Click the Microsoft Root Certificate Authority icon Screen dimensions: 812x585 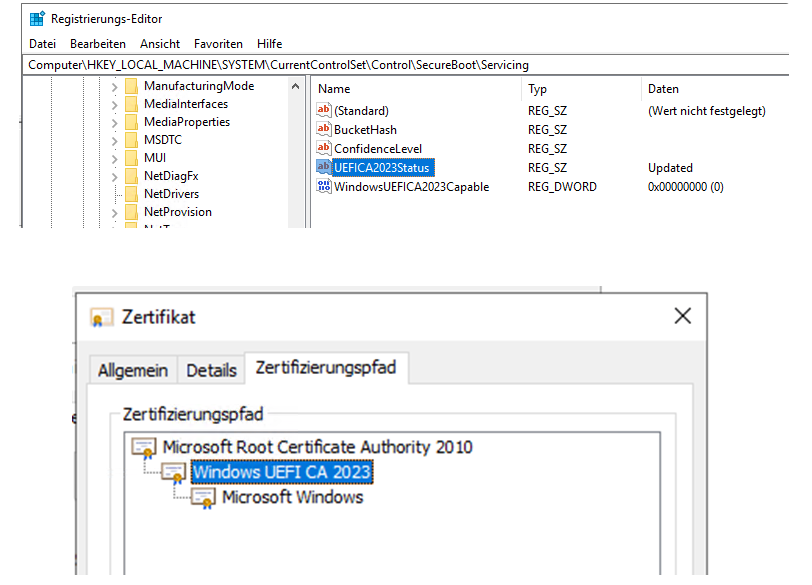click(x=144, y=448)
